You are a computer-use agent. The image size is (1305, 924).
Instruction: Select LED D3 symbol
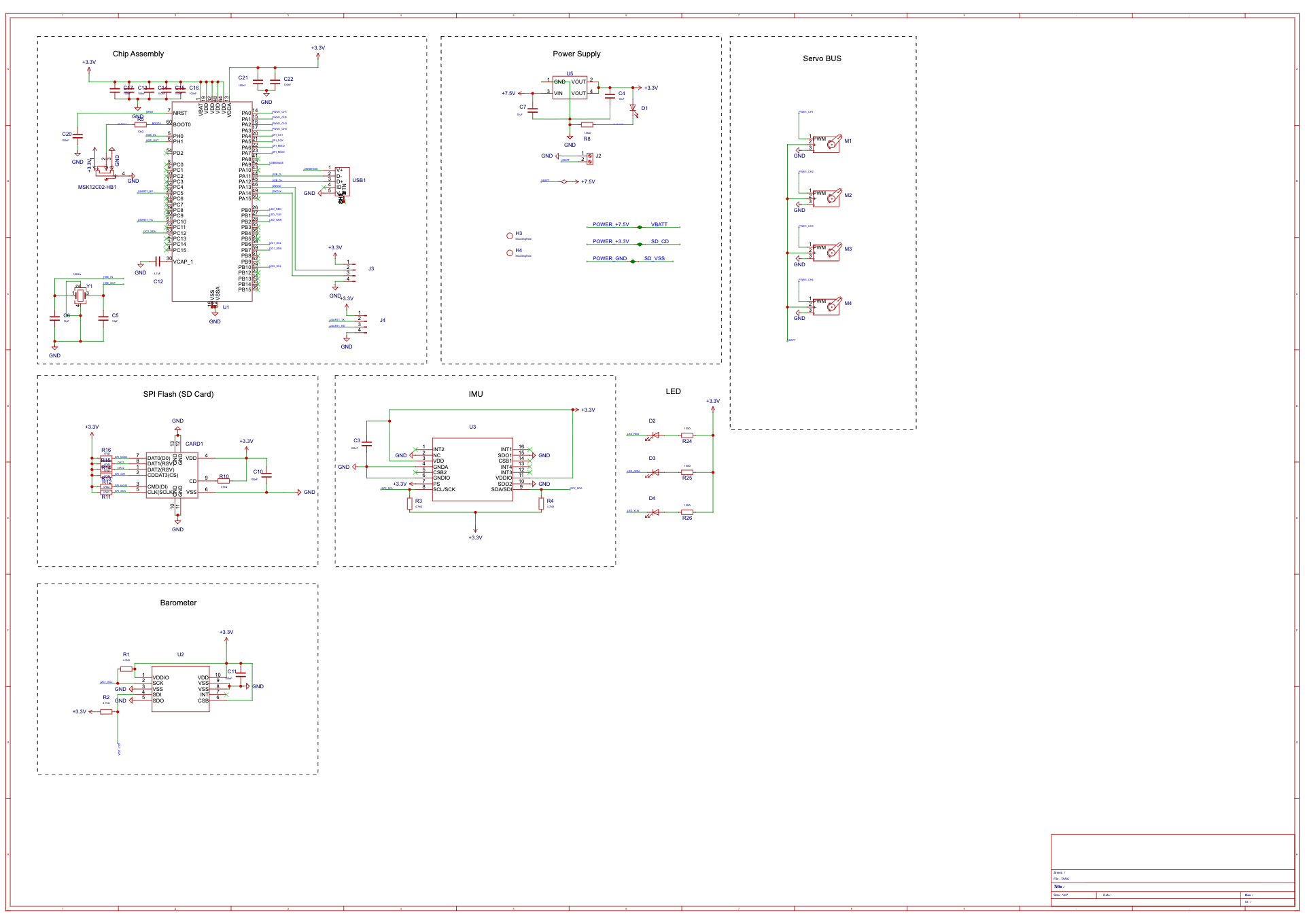click(655, 472)
